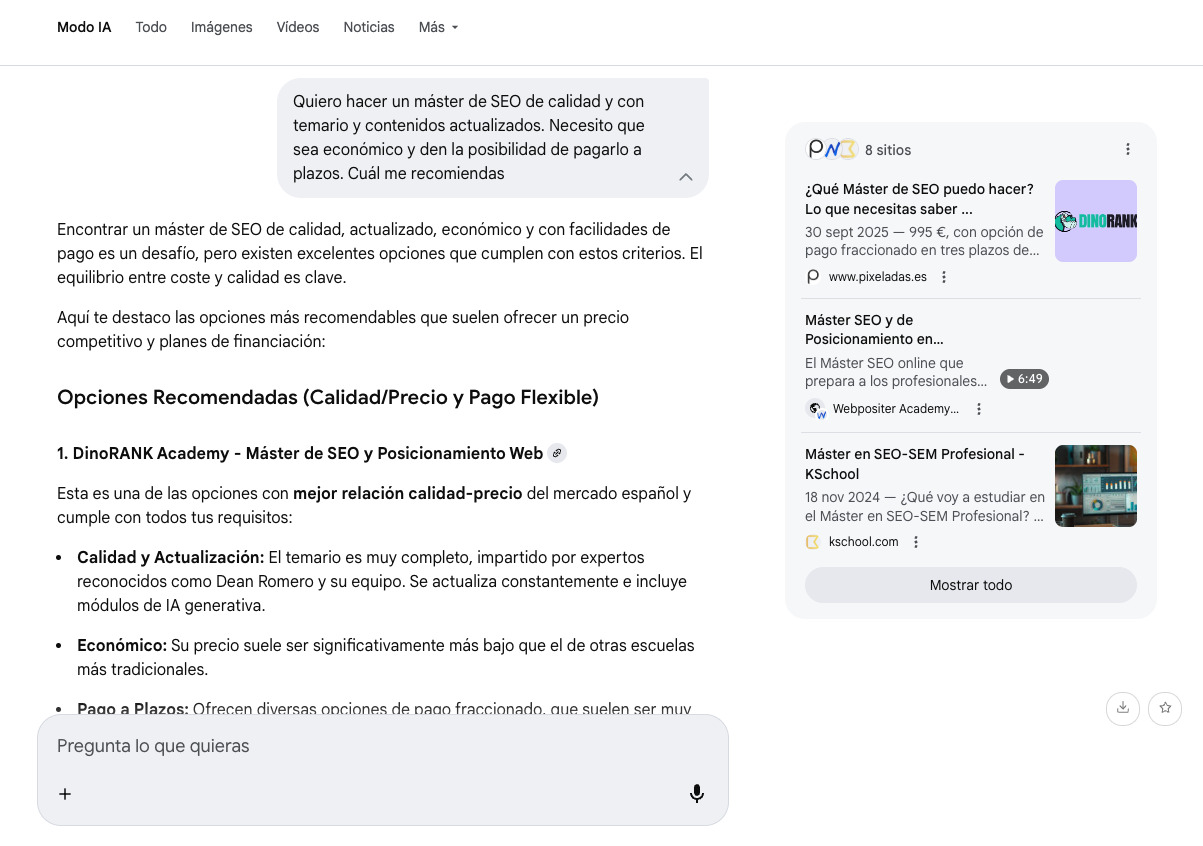Image resolution: width=1203 pixels, height=846 pixels.
Task: Click the Mostrar todo button
Action: tap(970, 584)
